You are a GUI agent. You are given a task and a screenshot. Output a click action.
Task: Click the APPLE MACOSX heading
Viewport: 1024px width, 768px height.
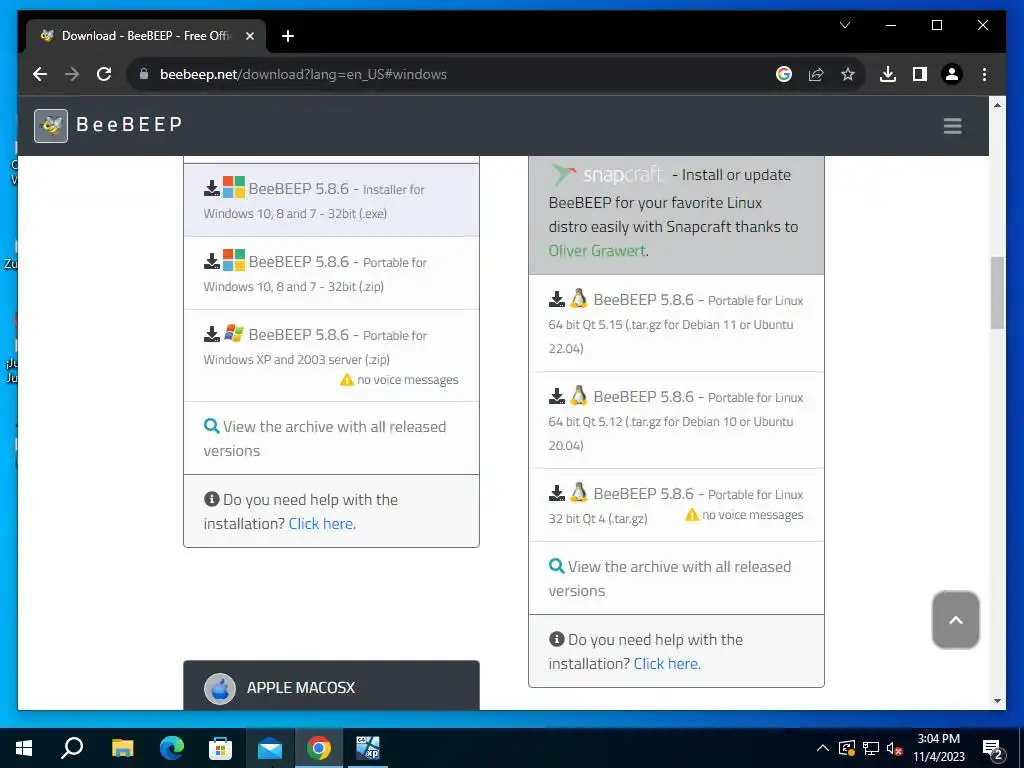pos(300,688)
